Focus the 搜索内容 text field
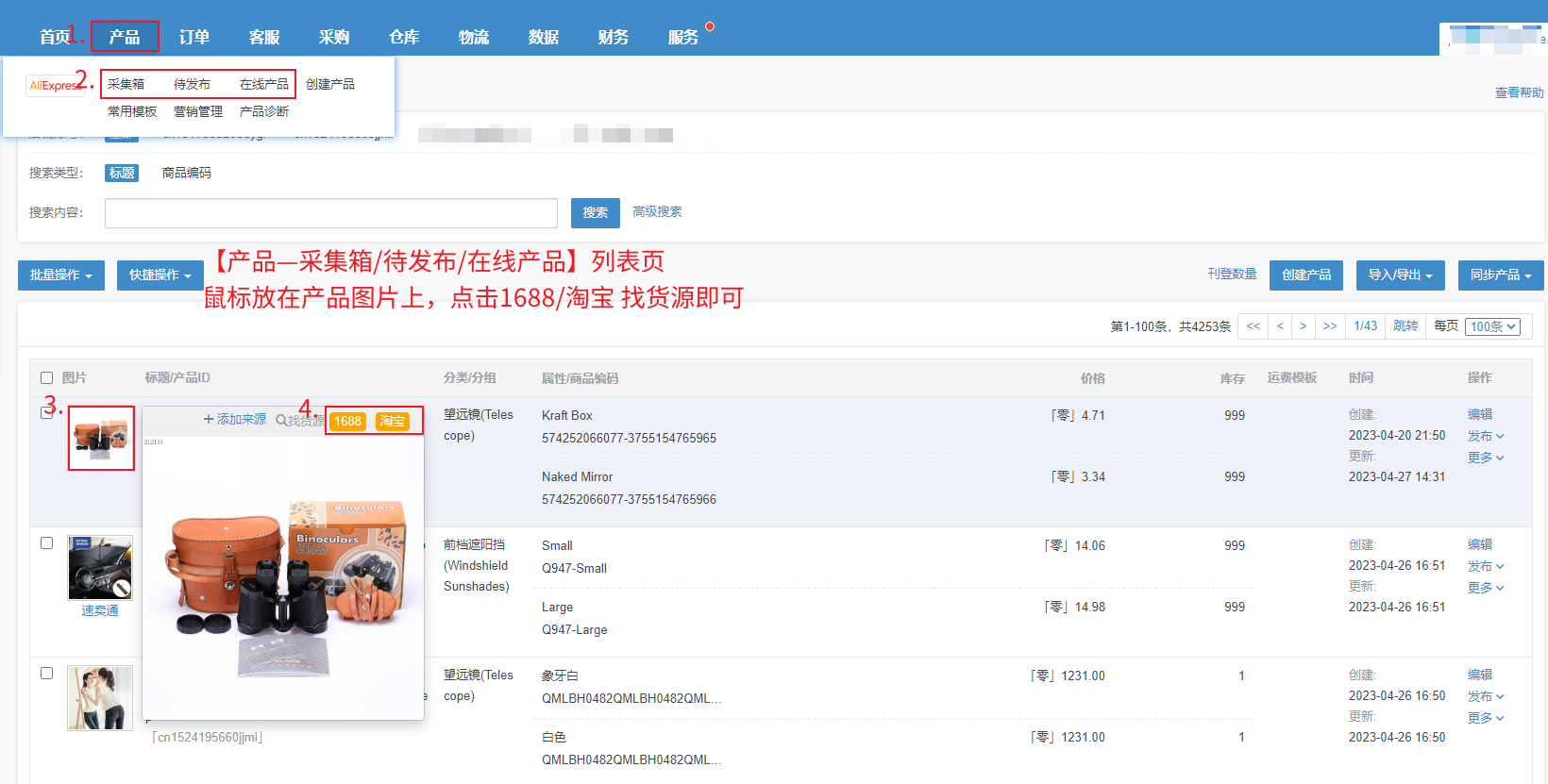The width and height of the screenshot is (1548, 784). [x=331, y=213]
